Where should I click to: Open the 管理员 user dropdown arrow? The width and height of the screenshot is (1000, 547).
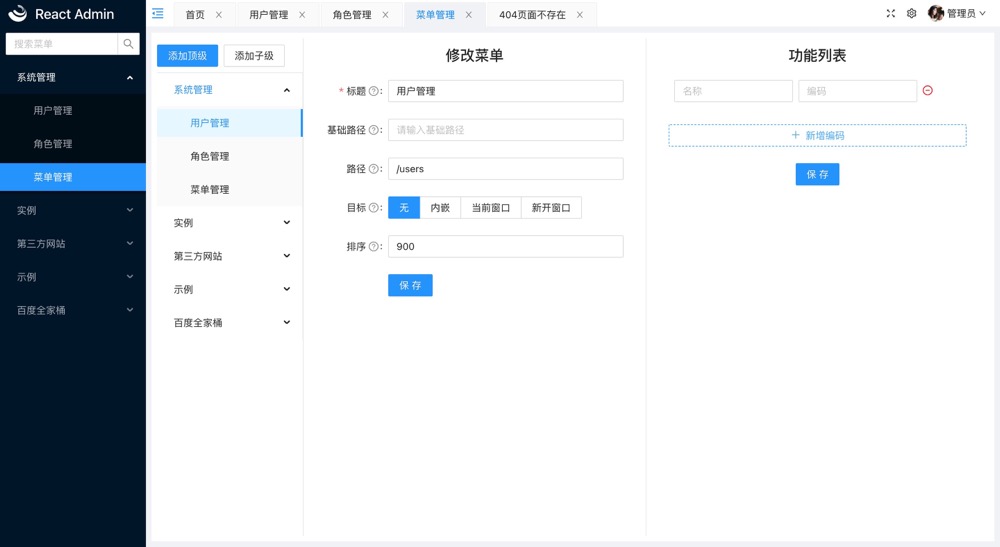pos(982,13)
